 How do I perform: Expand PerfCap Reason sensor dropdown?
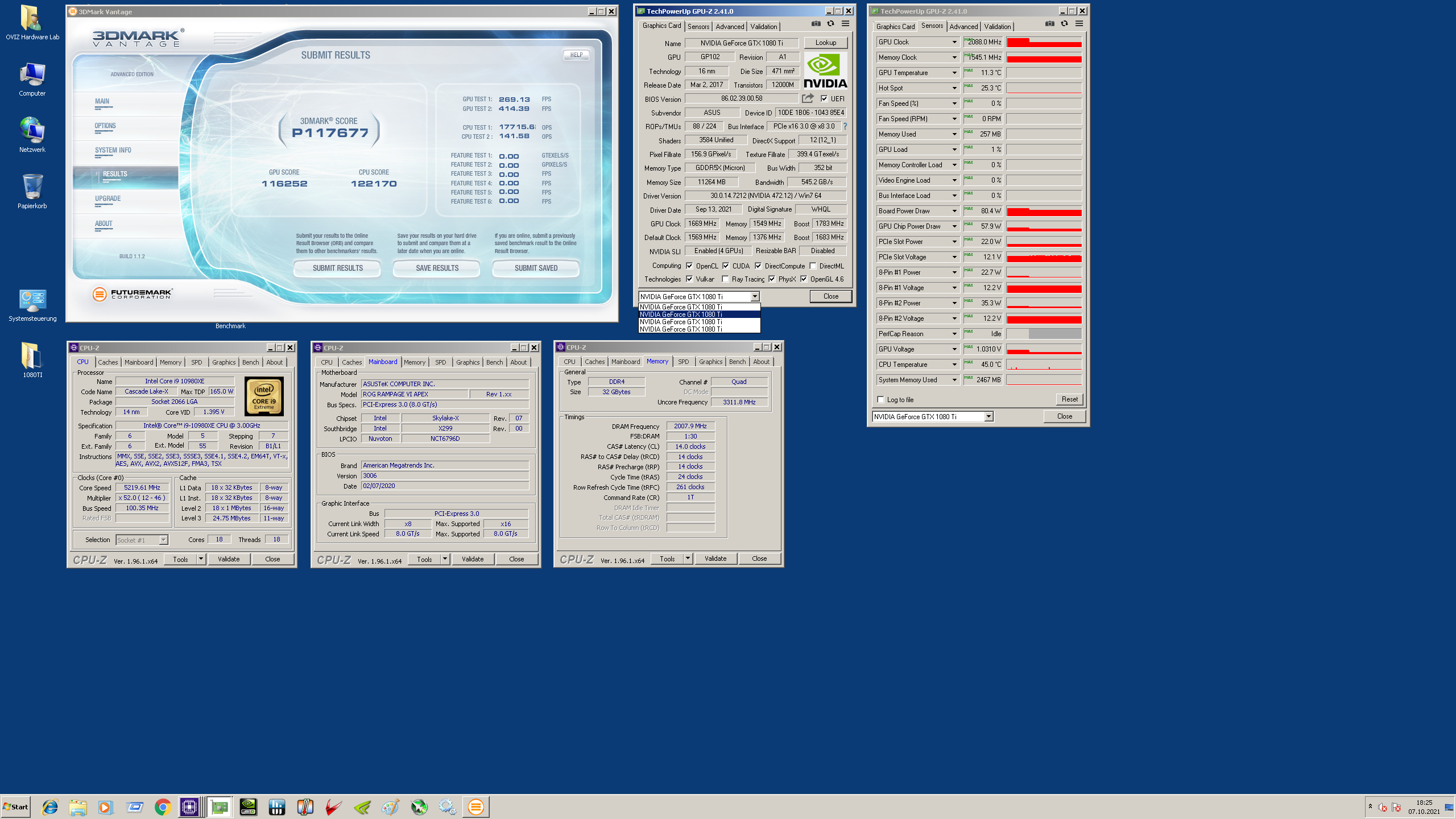click(x=954, y=334)
